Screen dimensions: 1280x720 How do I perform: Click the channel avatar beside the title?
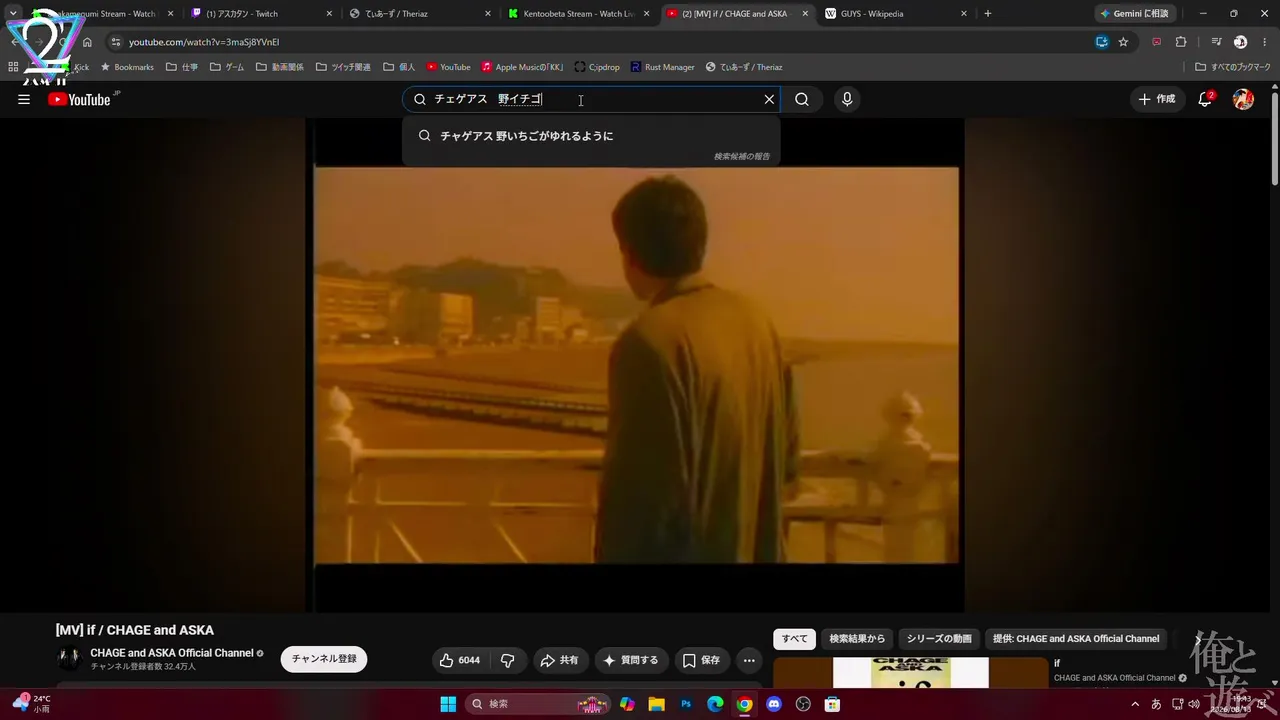tap(69, 659)
